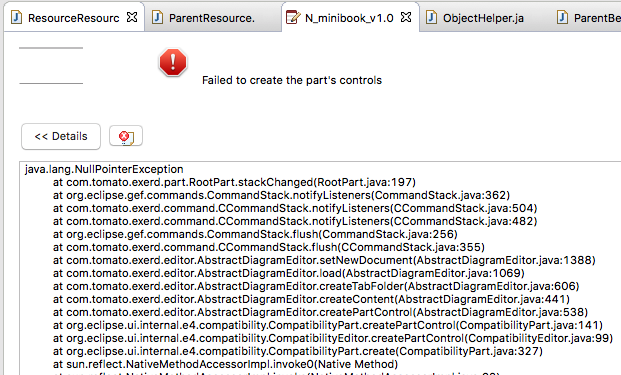The height and width of the screenshot is (375, 621).
Task: Click the CommandStack.java:362 stack trace line
Action: click(x=281, y=196)
